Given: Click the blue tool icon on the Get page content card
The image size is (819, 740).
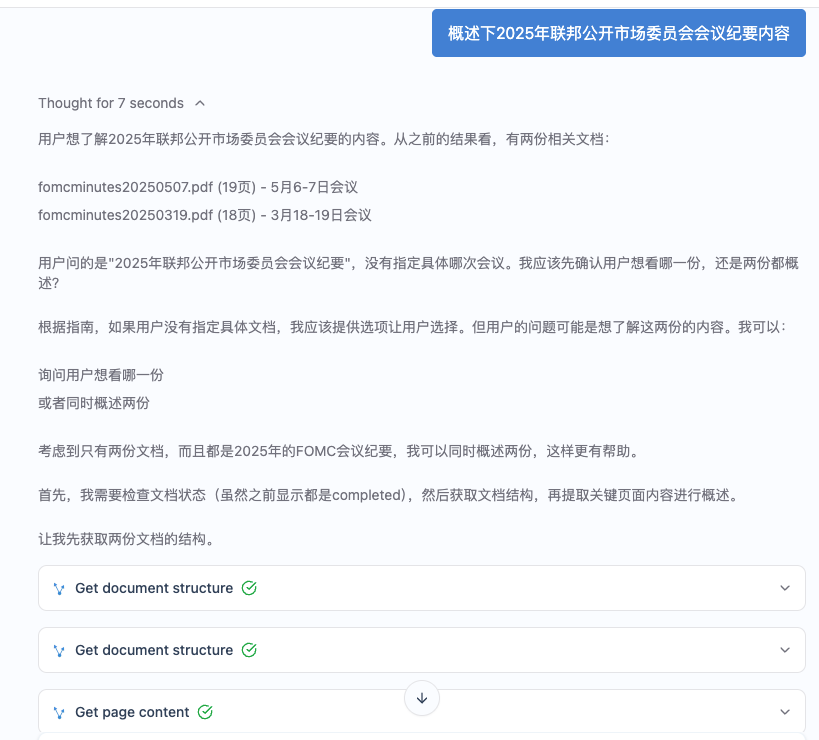Looking at the screenshot, I should 59,712.
